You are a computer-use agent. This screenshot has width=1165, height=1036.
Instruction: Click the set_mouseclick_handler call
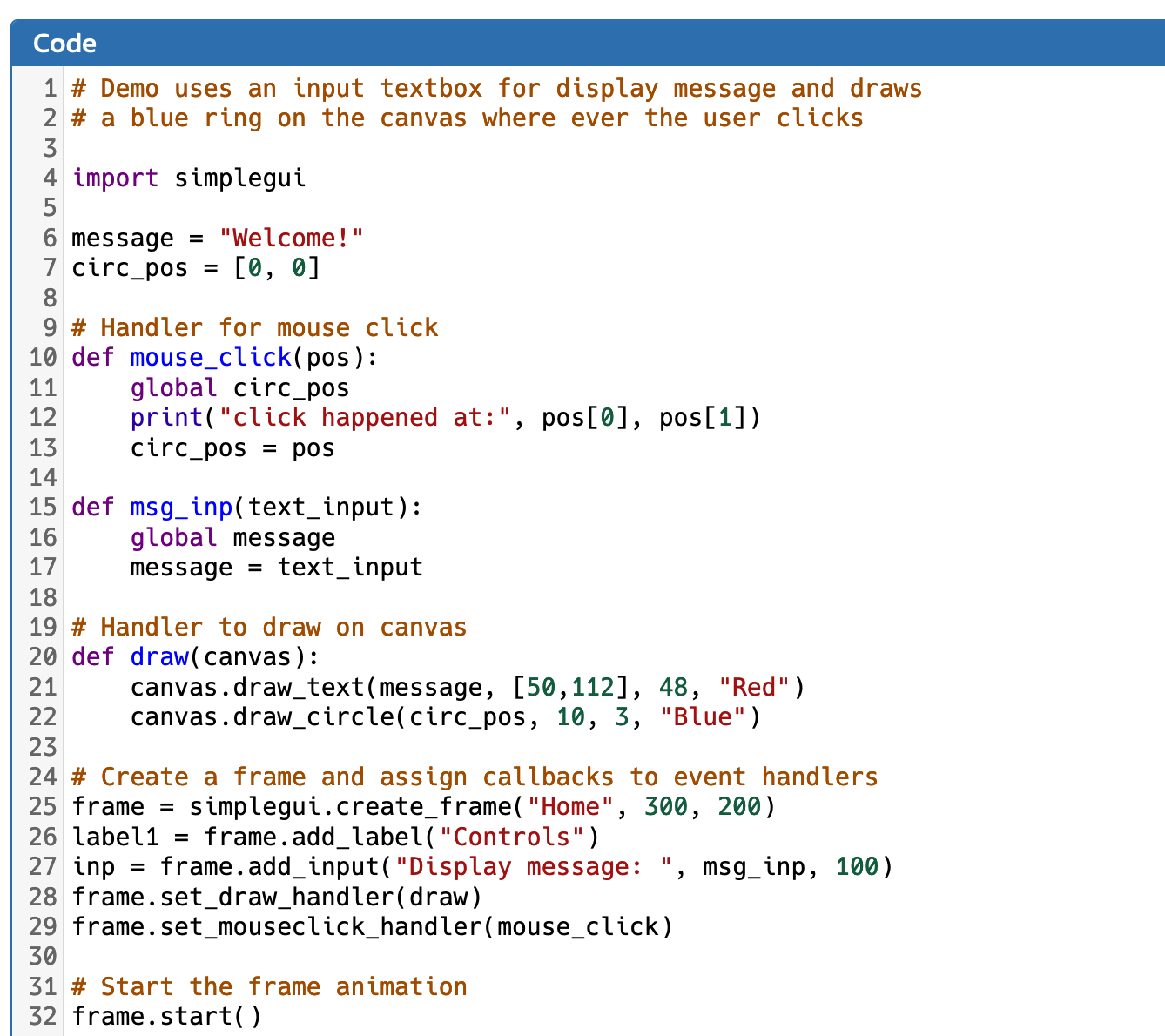(x=373, y=926)
